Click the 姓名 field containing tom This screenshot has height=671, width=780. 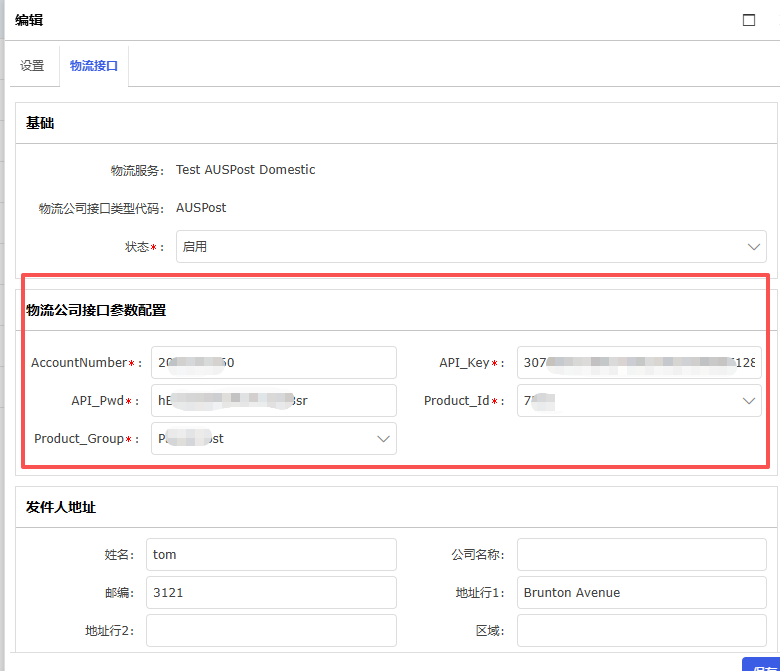click(x=271, y=555)
